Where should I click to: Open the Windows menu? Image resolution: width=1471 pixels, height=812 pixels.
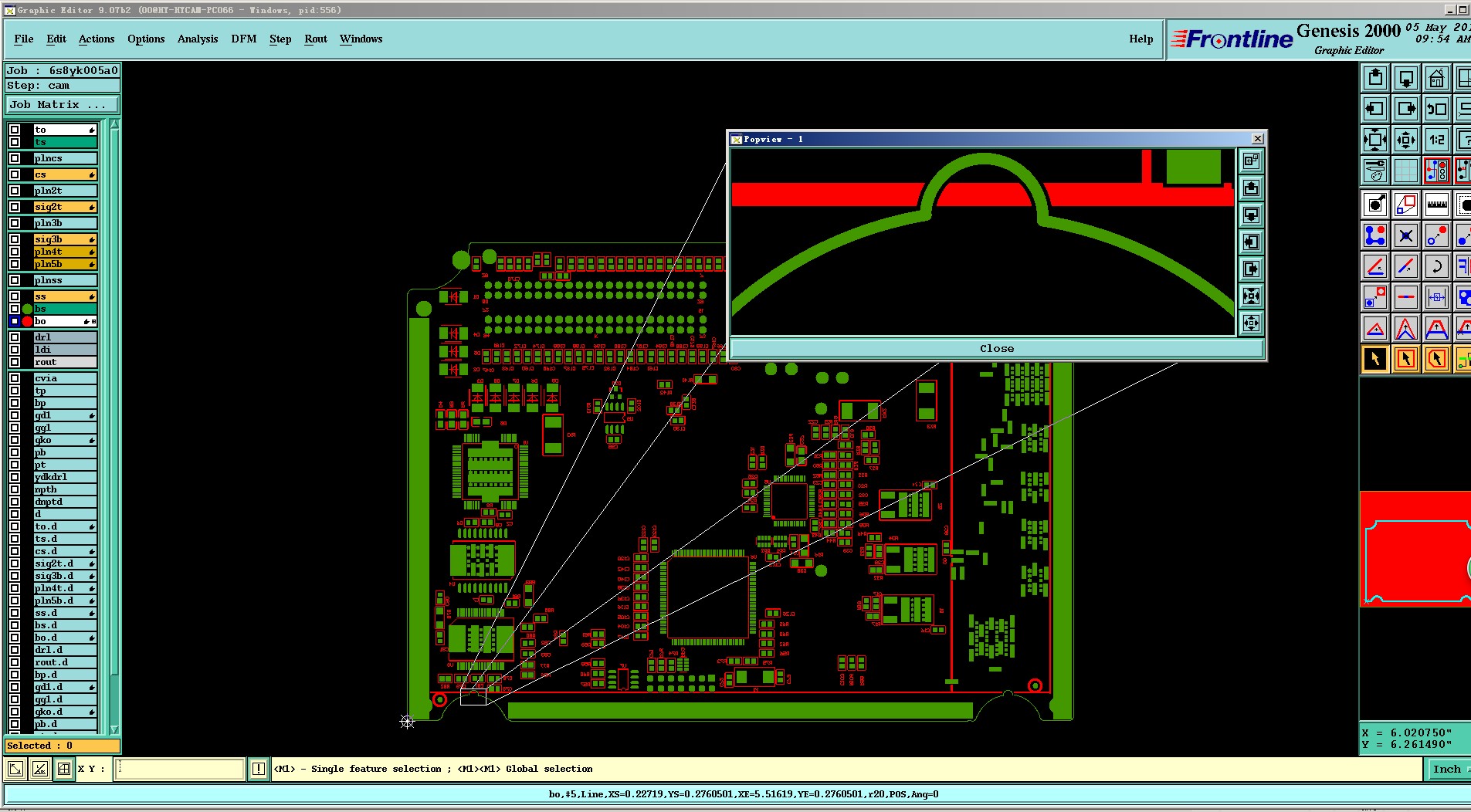[361, 39]
